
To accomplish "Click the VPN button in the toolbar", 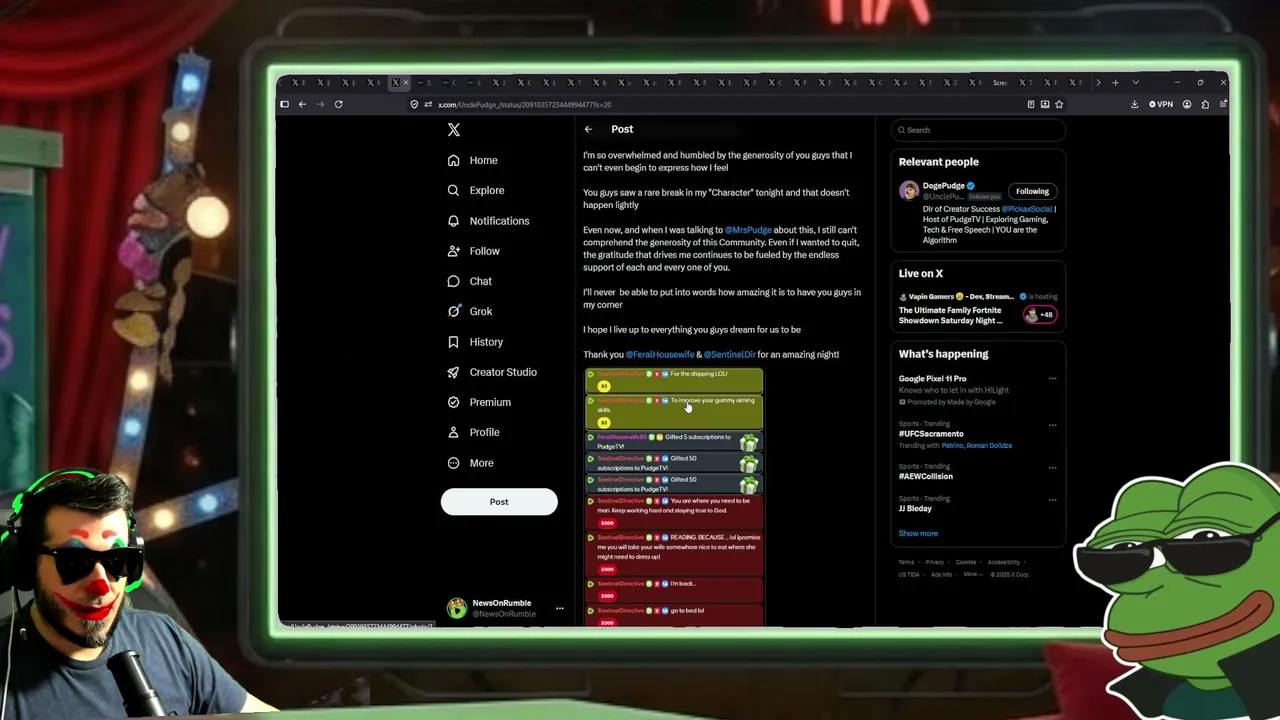I will (x=1161, y=104).
